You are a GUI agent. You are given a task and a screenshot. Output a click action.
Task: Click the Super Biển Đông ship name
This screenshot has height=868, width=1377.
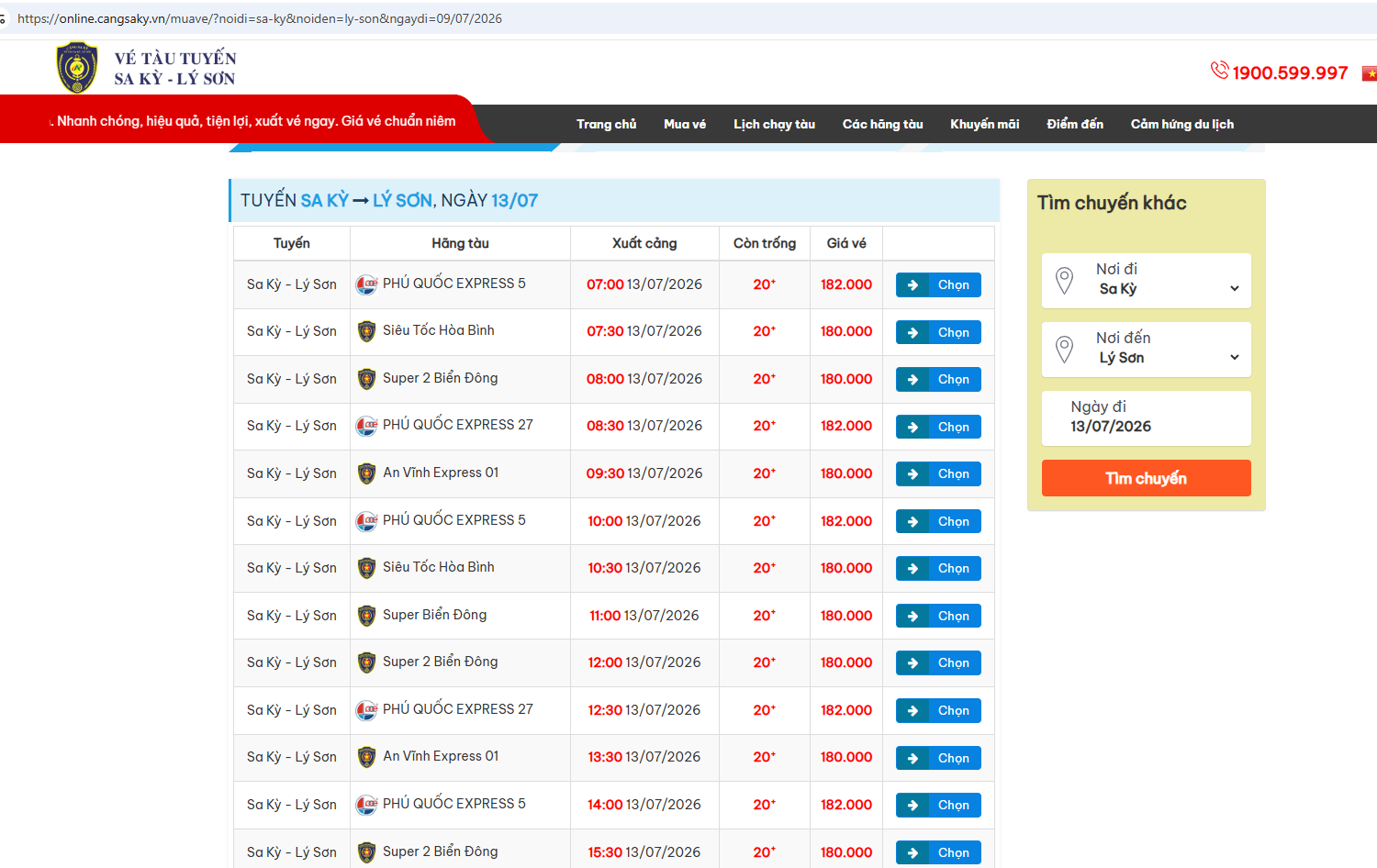pos(435,615)
